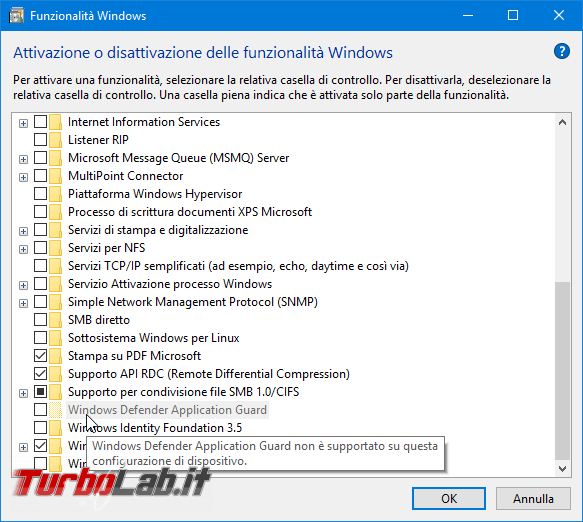Click the help question mark icon

(x=561, y=51)
